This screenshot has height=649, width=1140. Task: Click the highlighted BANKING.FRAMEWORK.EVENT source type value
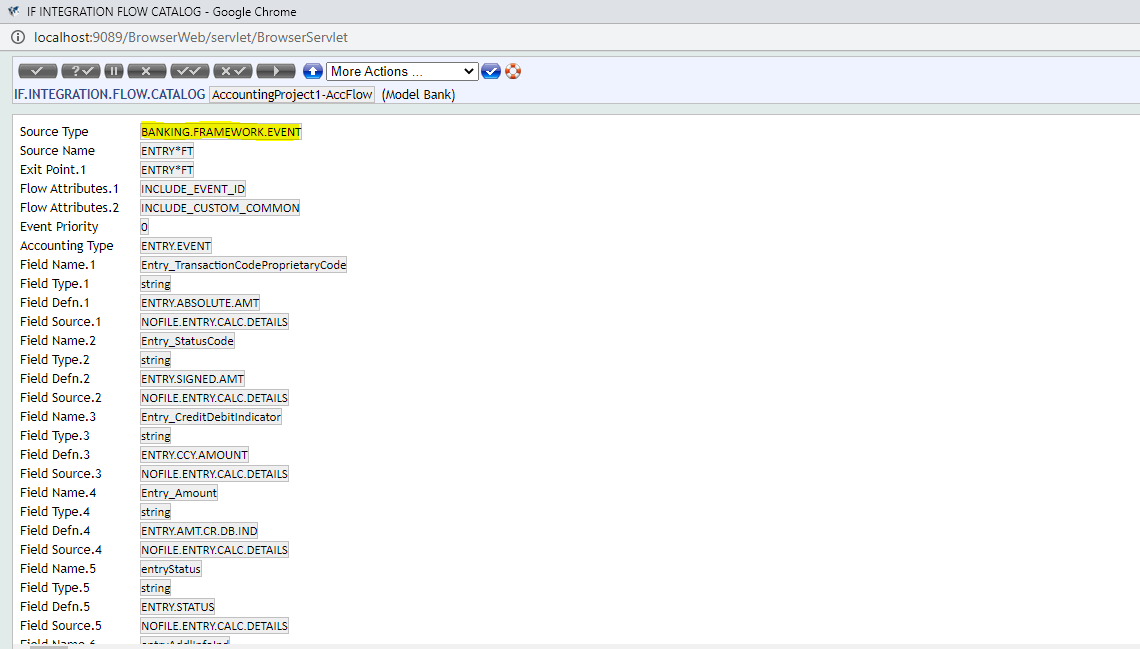(x=221, y=132)
